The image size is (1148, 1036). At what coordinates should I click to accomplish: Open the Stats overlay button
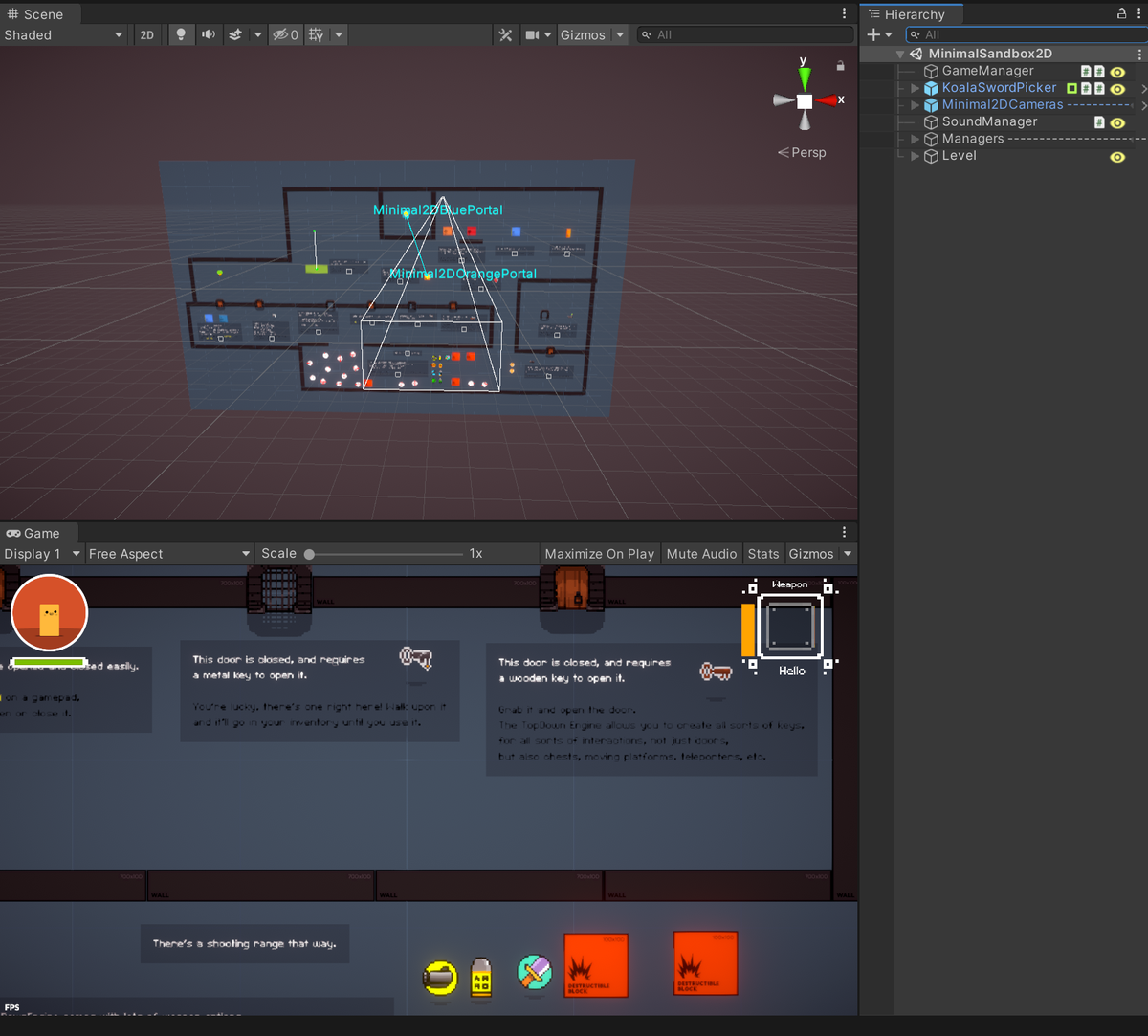coord(763,554)
